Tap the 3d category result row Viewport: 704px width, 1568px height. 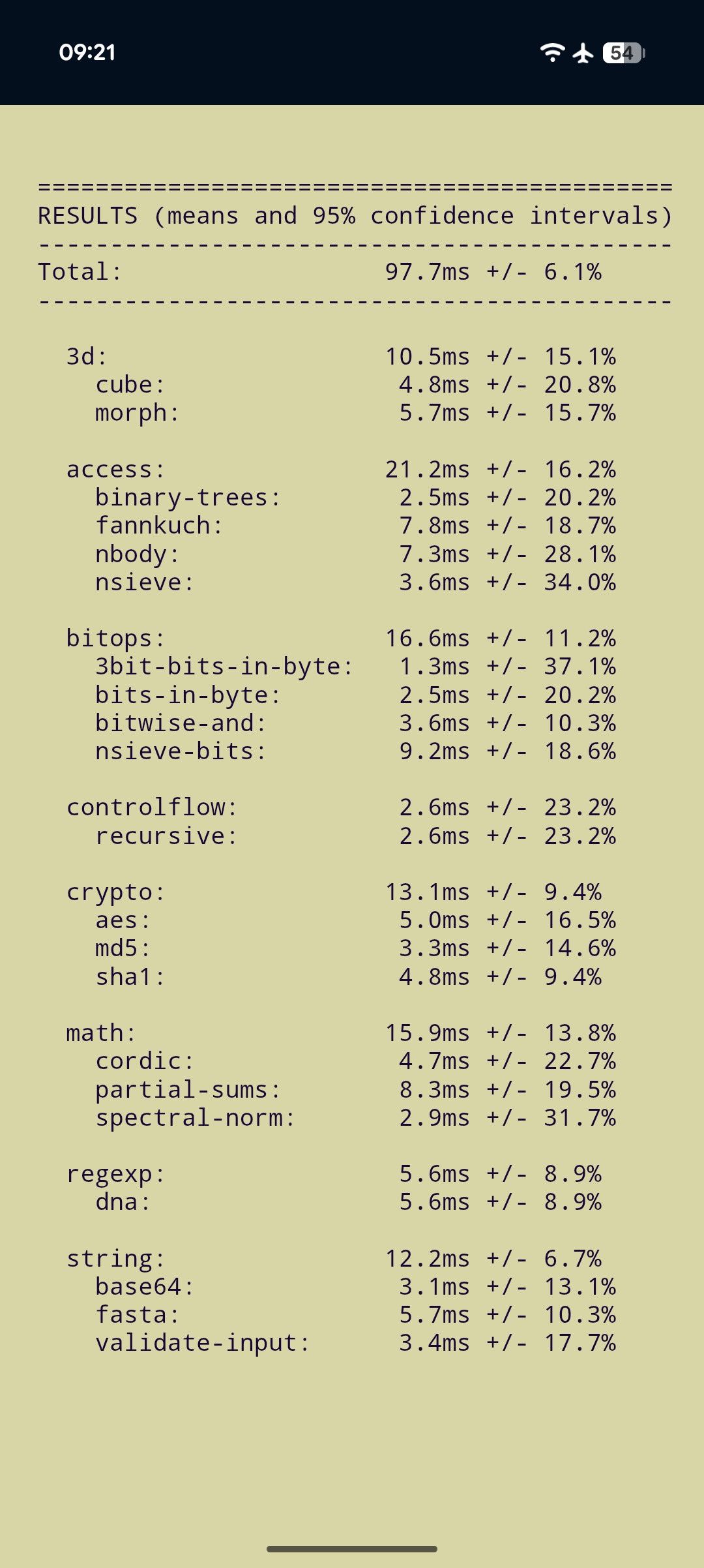pyautogui.click(x=341, y=357)
